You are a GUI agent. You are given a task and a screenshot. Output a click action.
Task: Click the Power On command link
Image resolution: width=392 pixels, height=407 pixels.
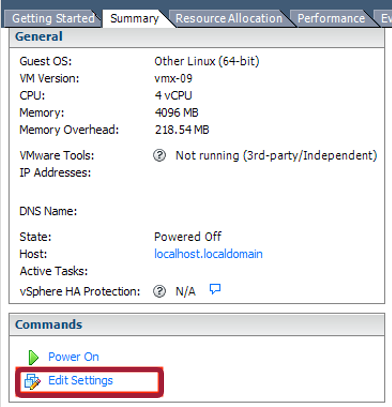pyautogui.click(x=73, y=357)
